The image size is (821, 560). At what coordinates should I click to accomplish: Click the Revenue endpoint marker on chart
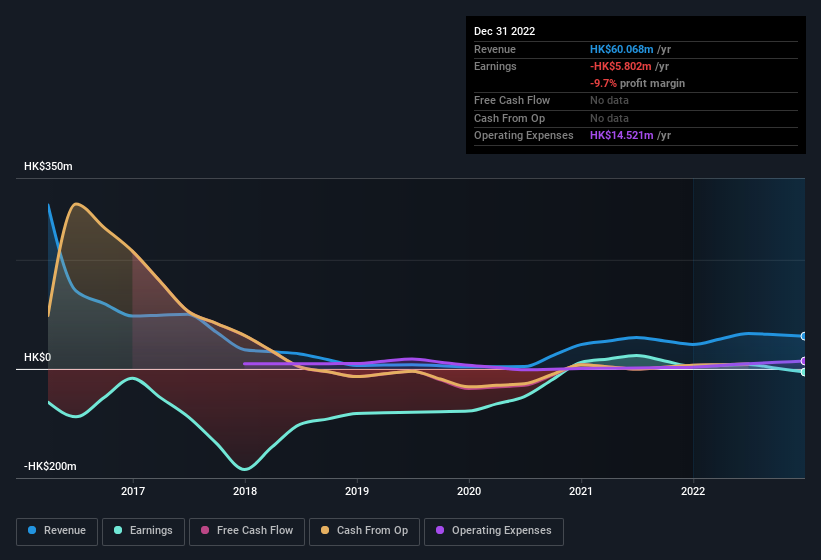pos(803,336)
